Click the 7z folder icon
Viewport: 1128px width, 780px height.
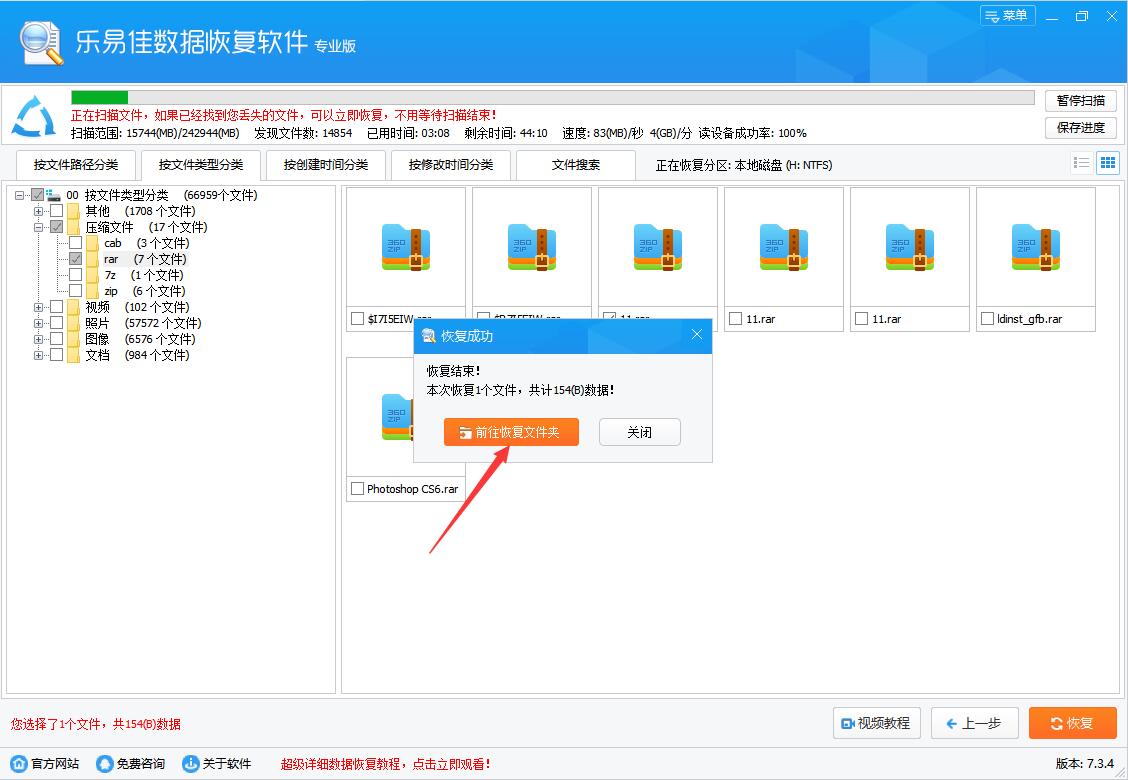(92, 275)
